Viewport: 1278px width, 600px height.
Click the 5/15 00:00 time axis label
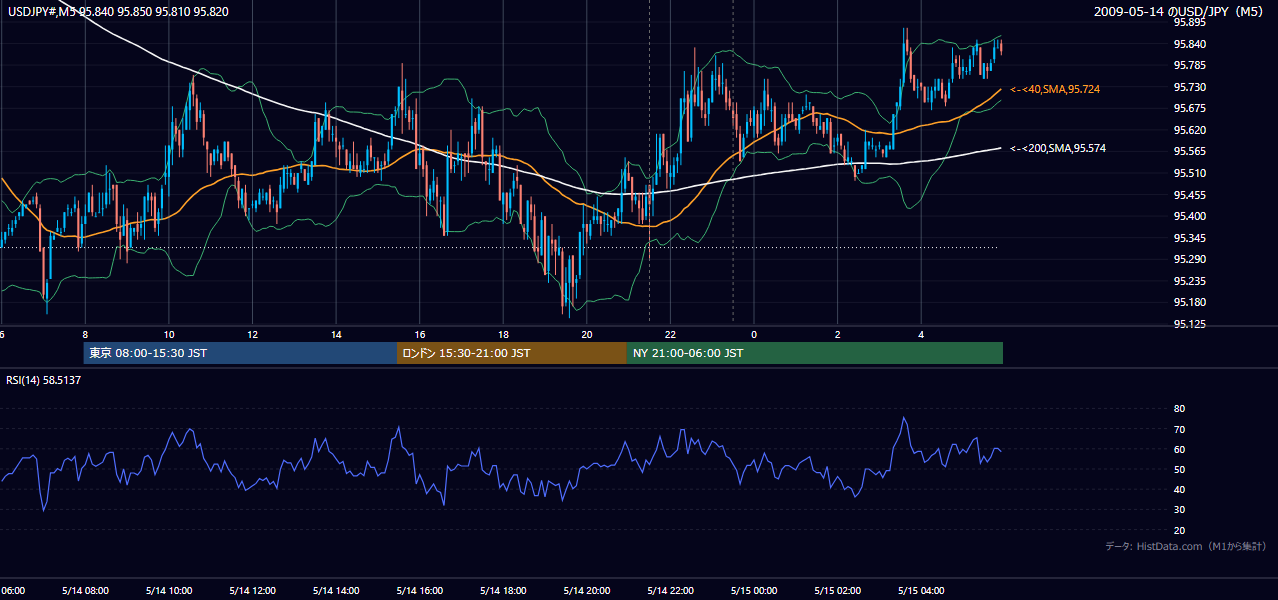pos(754,590)
